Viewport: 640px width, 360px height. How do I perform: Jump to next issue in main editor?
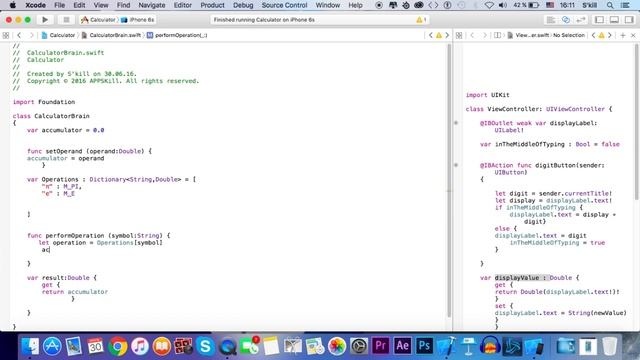pyautogui.click(x=447, y=36)
